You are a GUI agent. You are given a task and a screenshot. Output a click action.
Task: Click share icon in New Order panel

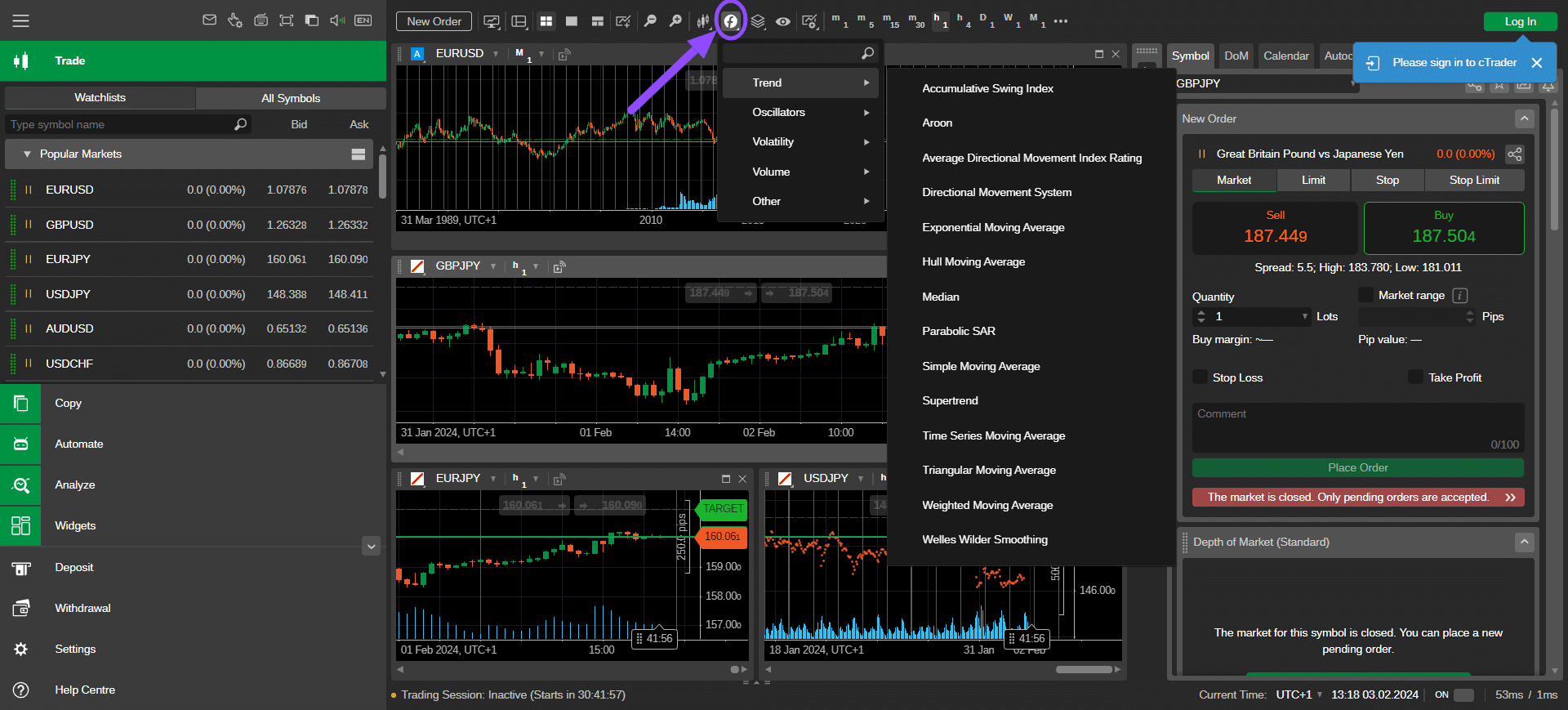[x=1514, y=154]
